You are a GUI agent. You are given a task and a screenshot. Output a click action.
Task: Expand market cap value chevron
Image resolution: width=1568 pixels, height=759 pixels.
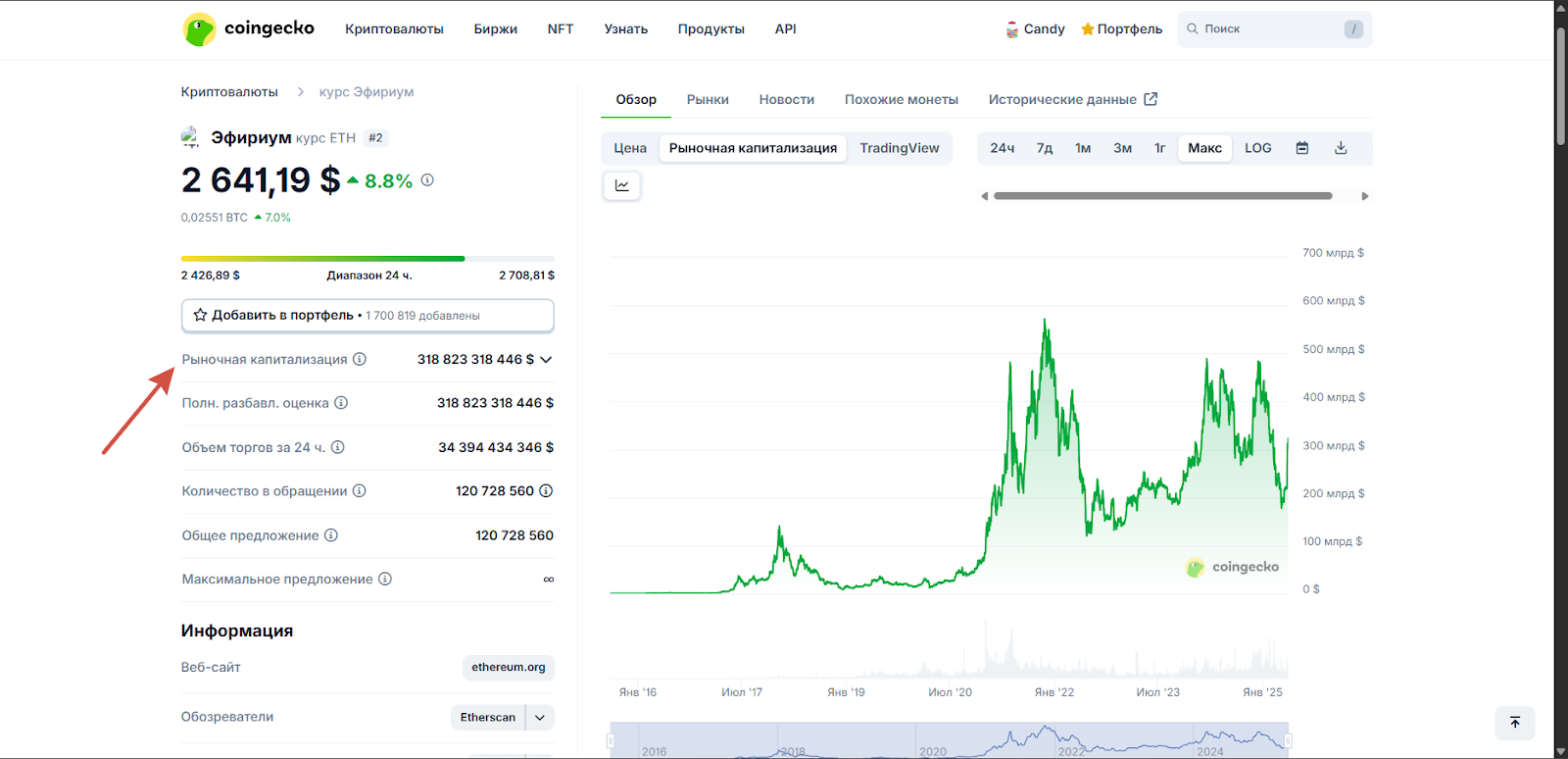[546, 360]
